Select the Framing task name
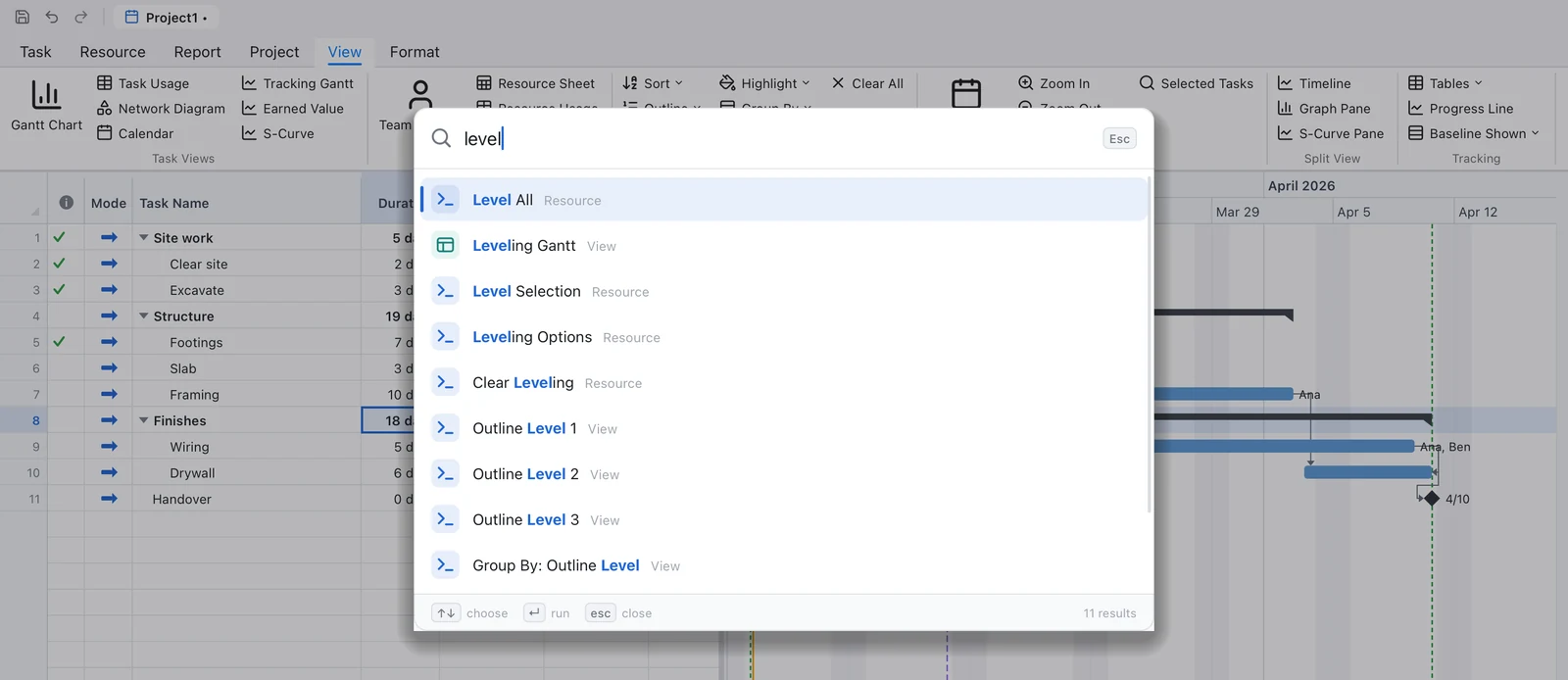Image resolution: width=1568 pixels, height=680 pixels. (x=194, y=395)
